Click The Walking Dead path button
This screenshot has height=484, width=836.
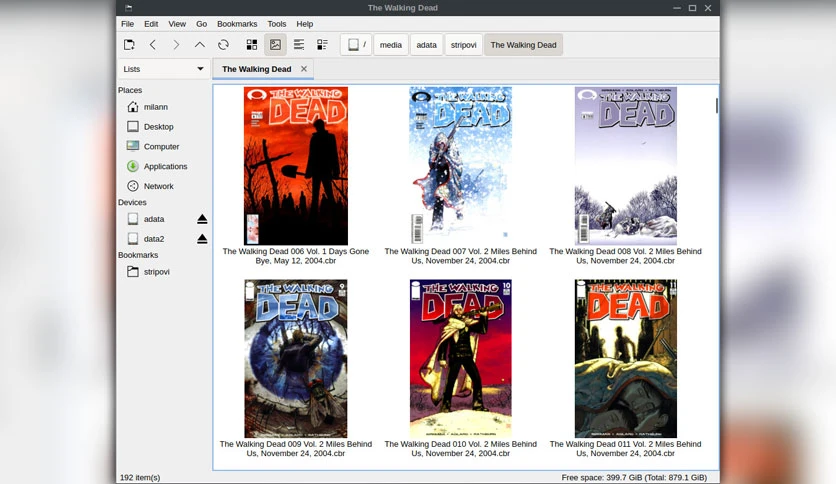pos(523,45)
